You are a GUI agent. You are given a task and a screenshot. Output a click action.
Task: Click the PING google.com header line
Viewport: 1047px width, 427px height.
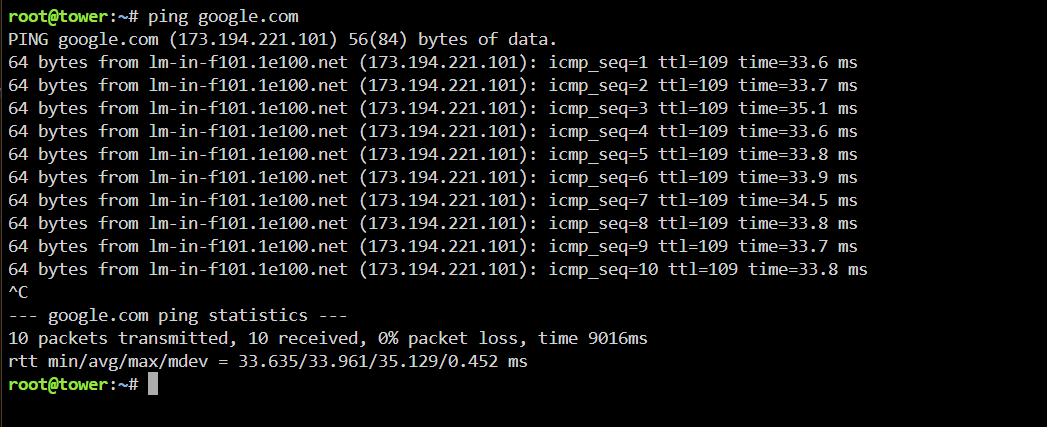(x=282, y=39)
